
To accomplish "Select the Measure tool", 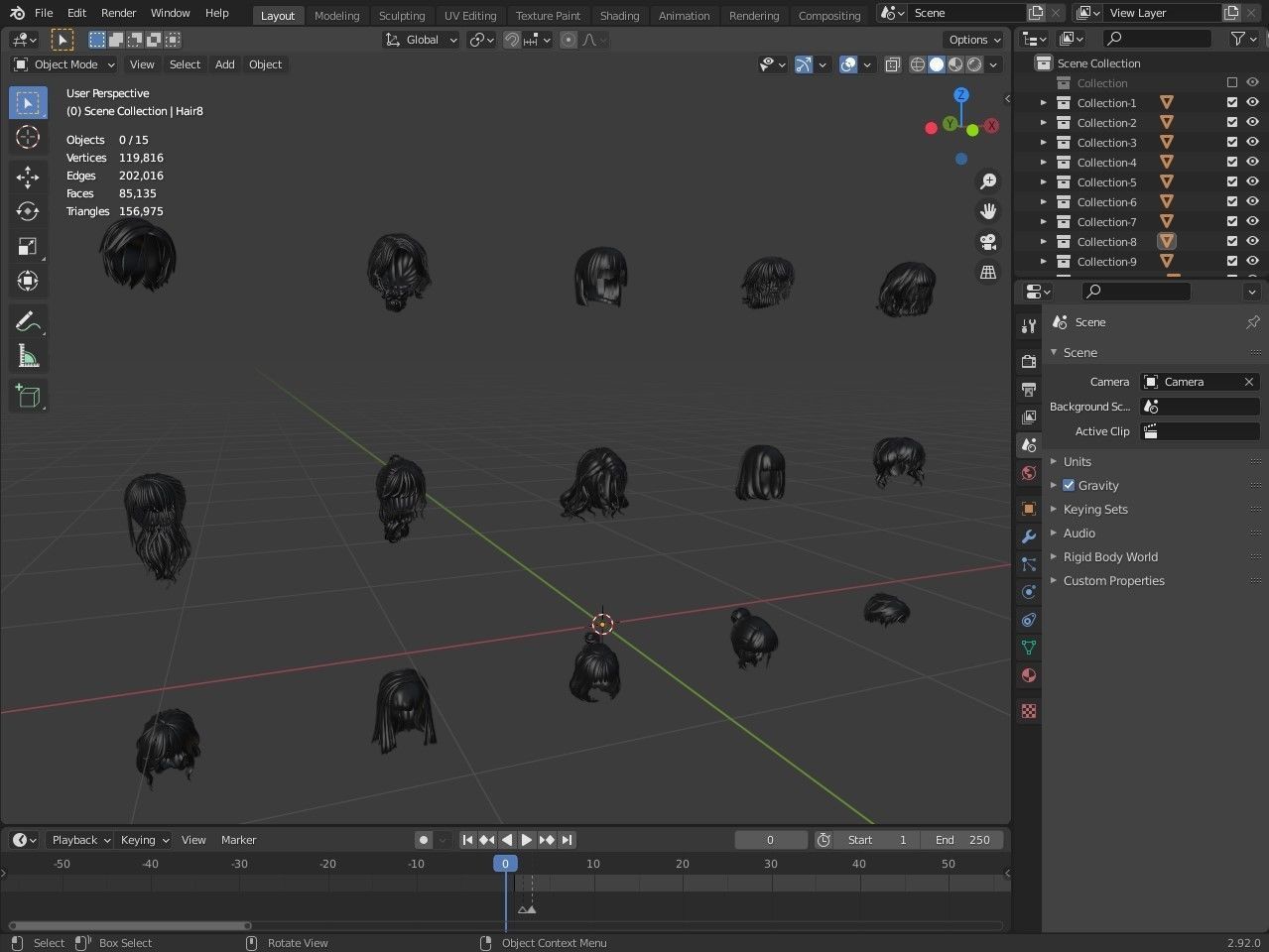I will (28, 356).
